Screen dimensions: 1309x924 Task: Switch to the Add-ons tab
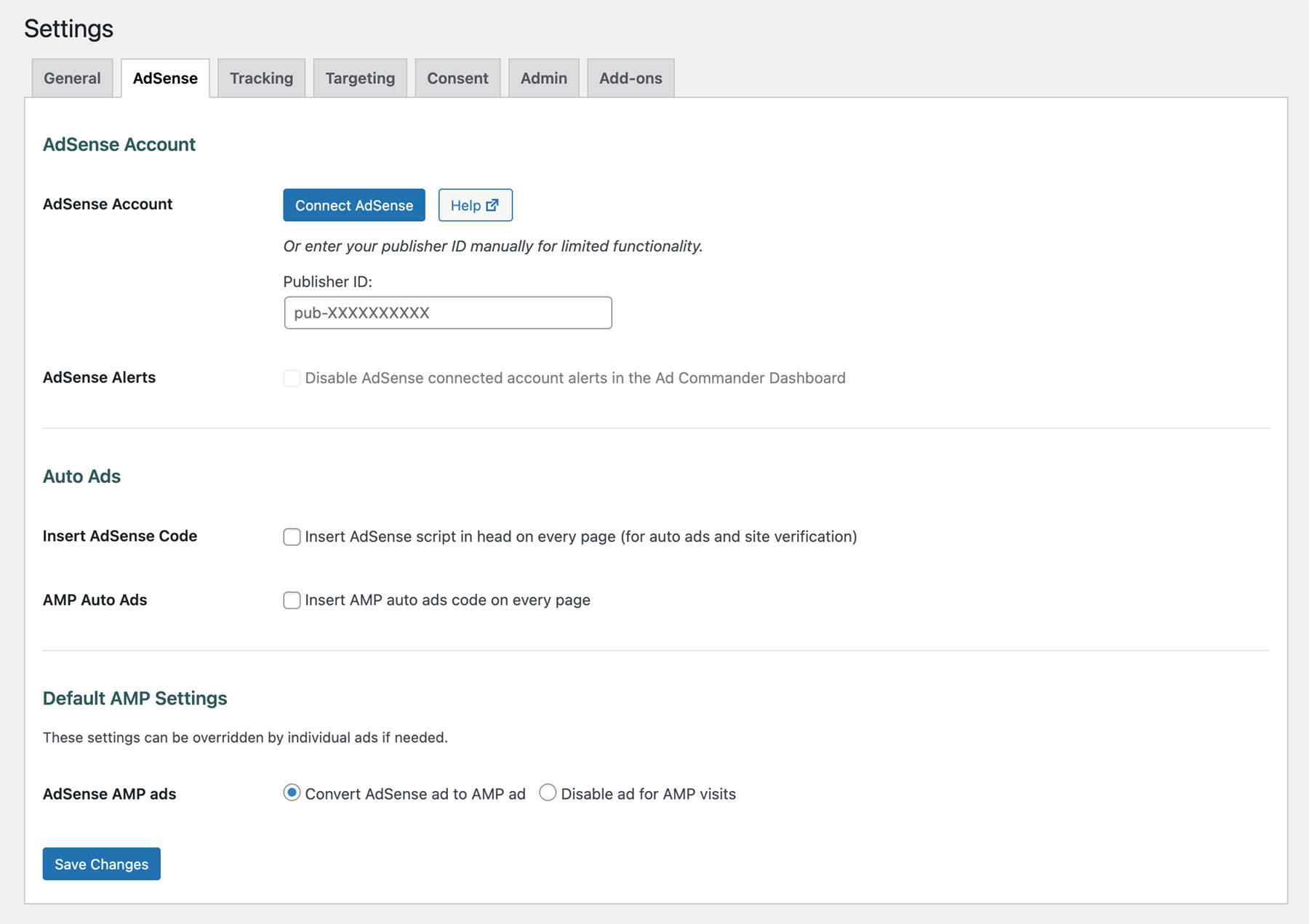click(x=631, y=78)
